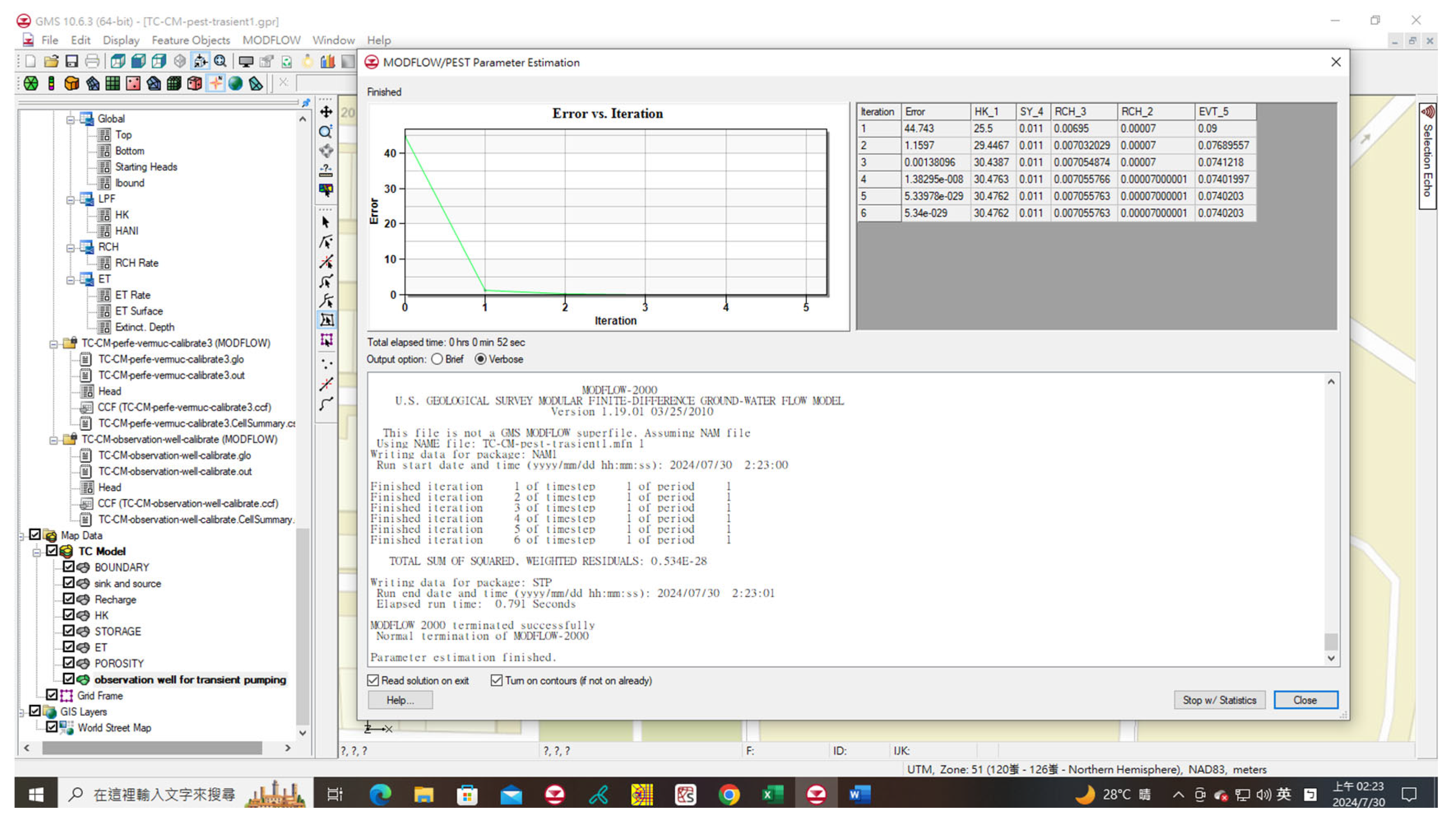Switch to the 3D Grid module
The width and height of the screenshot is (1456, 830).
pyautogui.click(x=174, y=84)
